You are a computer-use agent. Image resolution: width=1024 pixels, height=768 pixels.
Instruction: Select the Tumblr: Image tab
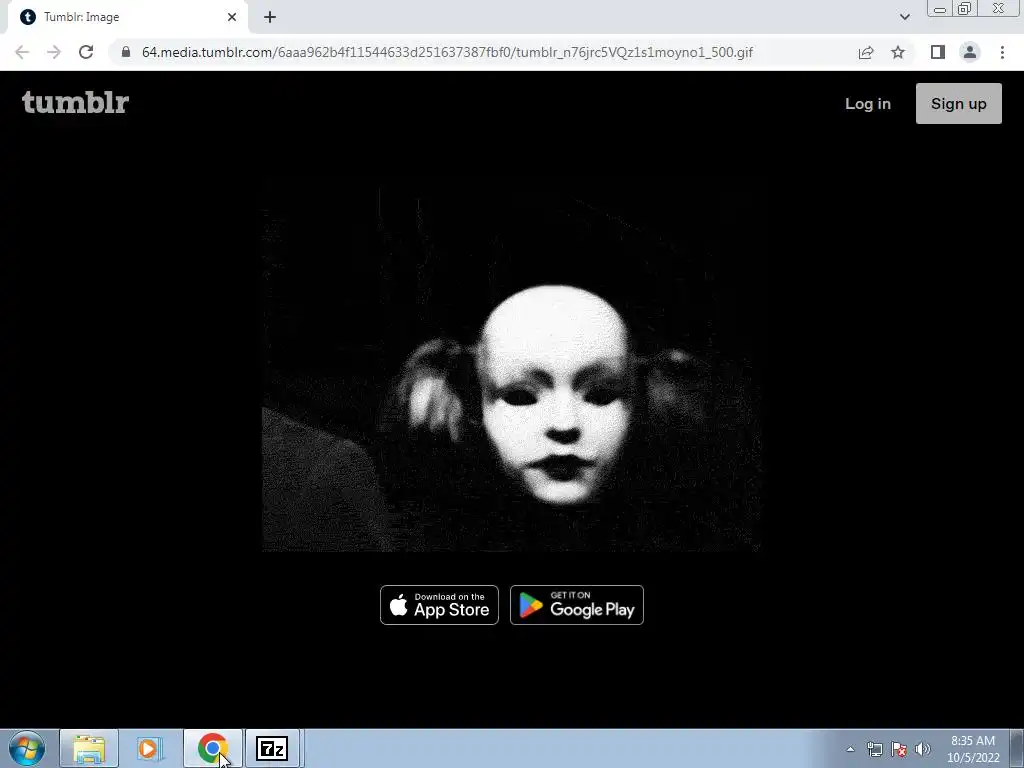[x=127, y=17]
